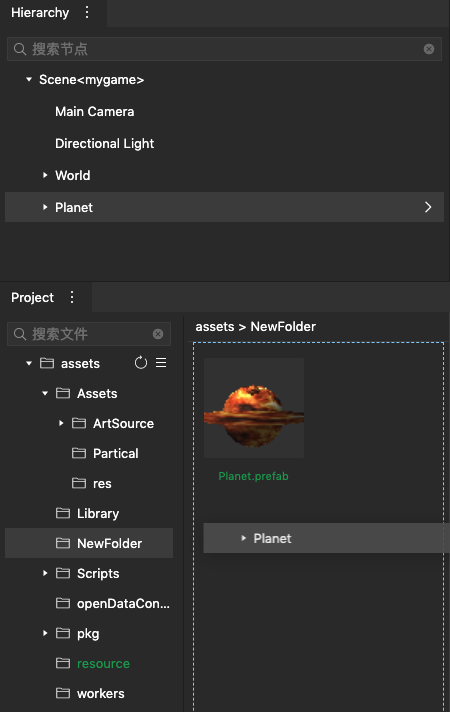The height and width of the screenshot is (712, 450).
Task: Clear the hierarchy node search field
Action: 429,49
